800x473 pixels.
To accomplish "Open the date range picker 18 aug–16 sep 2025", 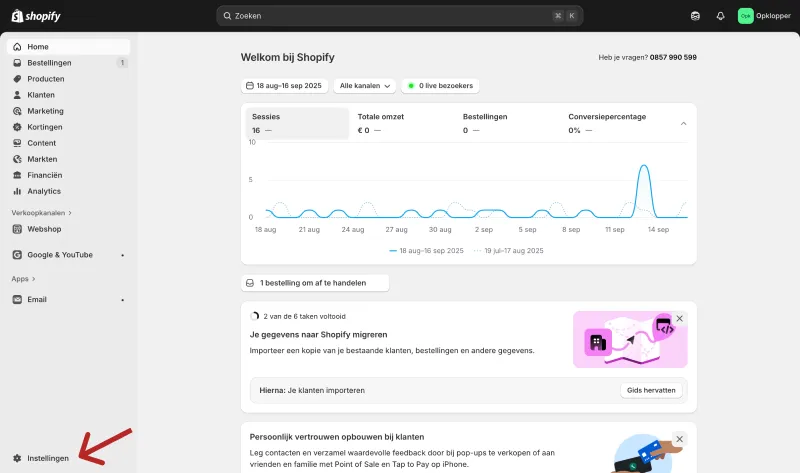I will tap(284, 86).
